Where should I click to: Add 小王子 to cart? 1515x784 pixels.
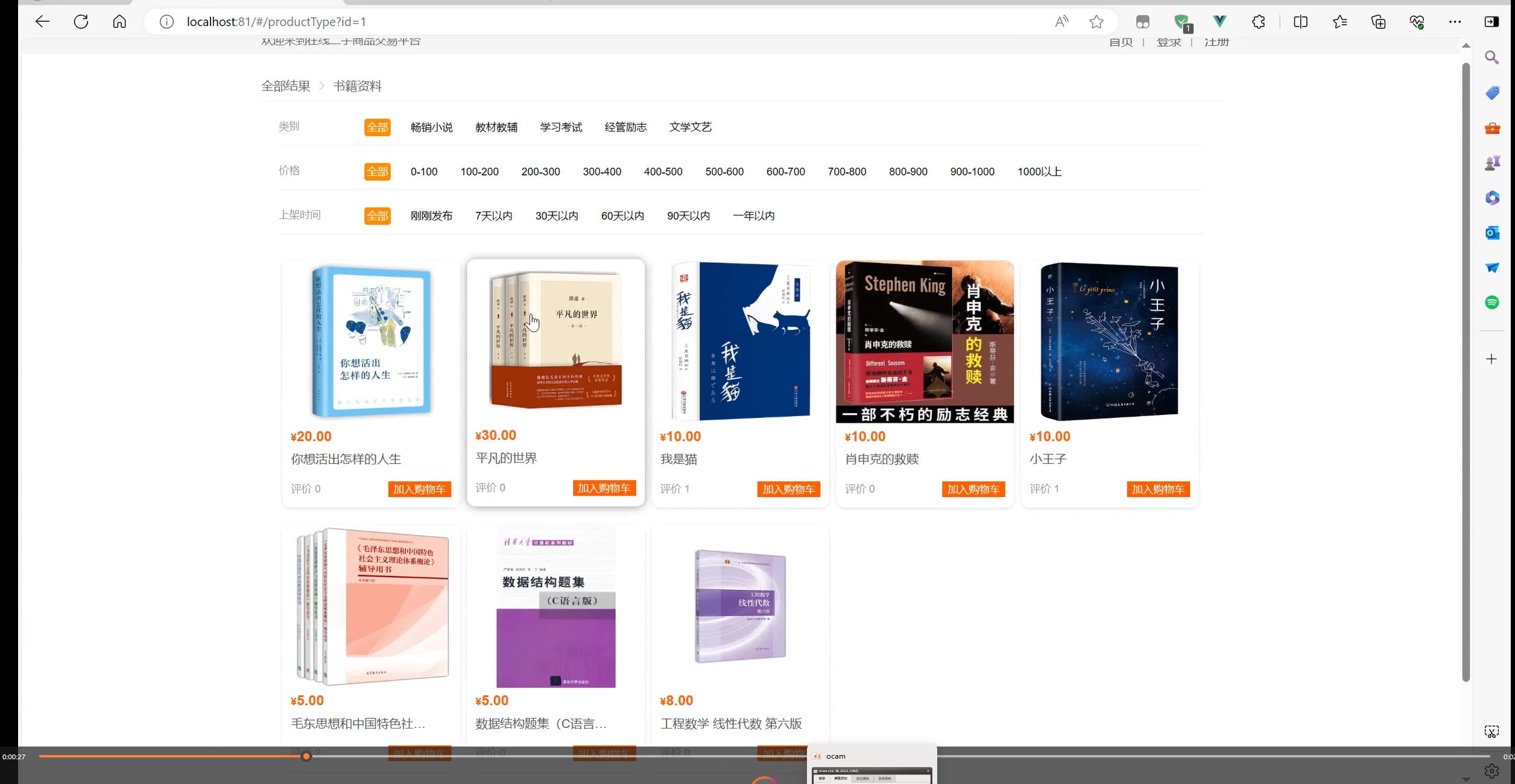(x=1158, y=489)
